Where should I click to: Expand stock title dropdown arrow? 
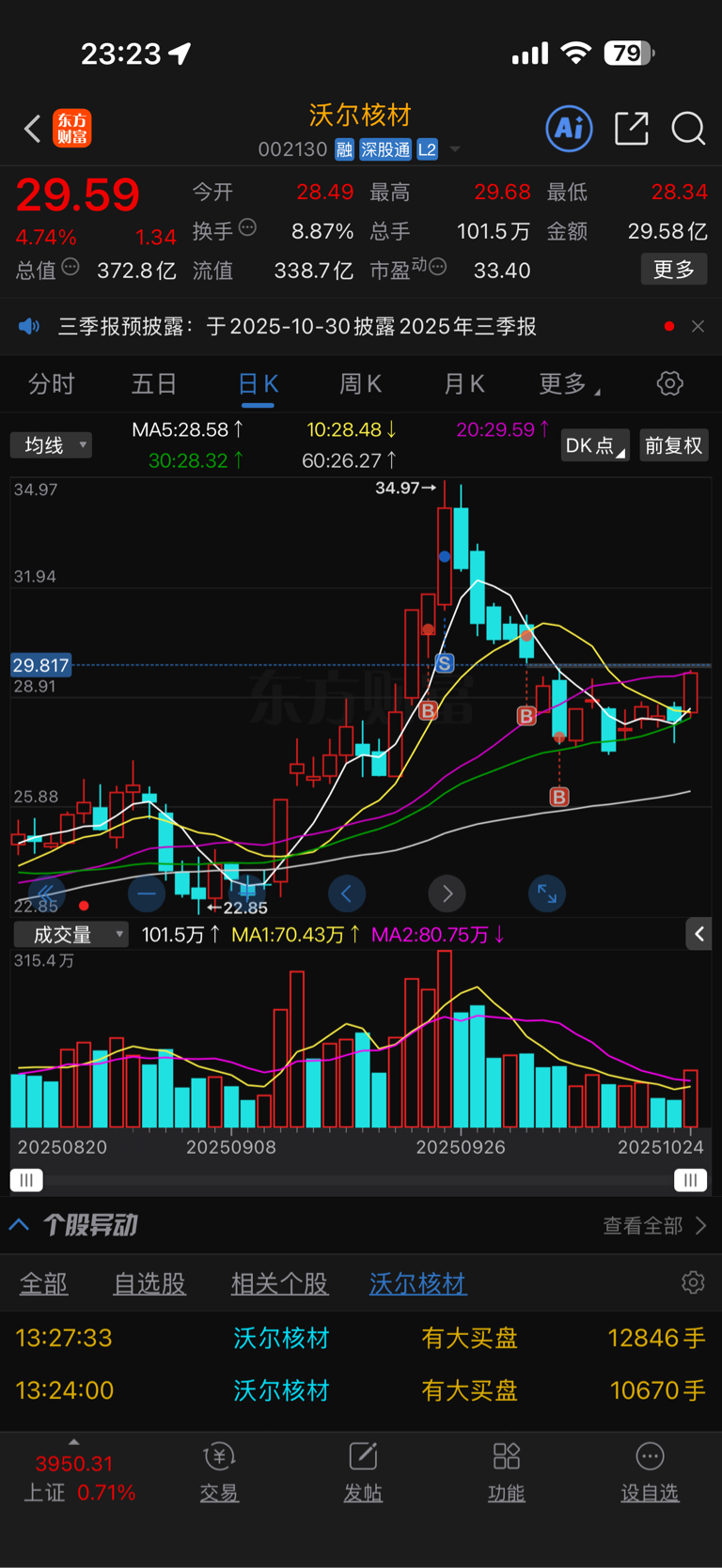click(x=455, y=149)
